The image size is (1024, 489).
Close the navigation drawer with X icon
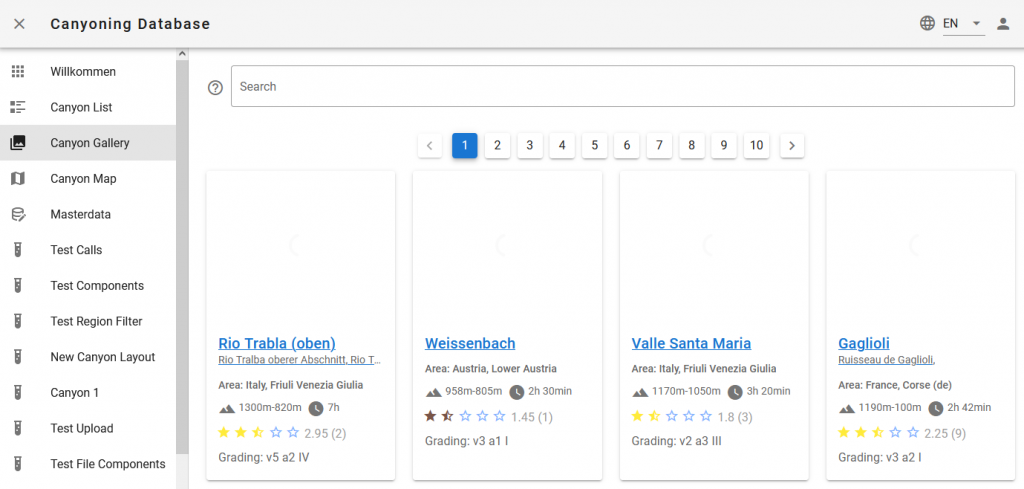(x=19, y=24)
